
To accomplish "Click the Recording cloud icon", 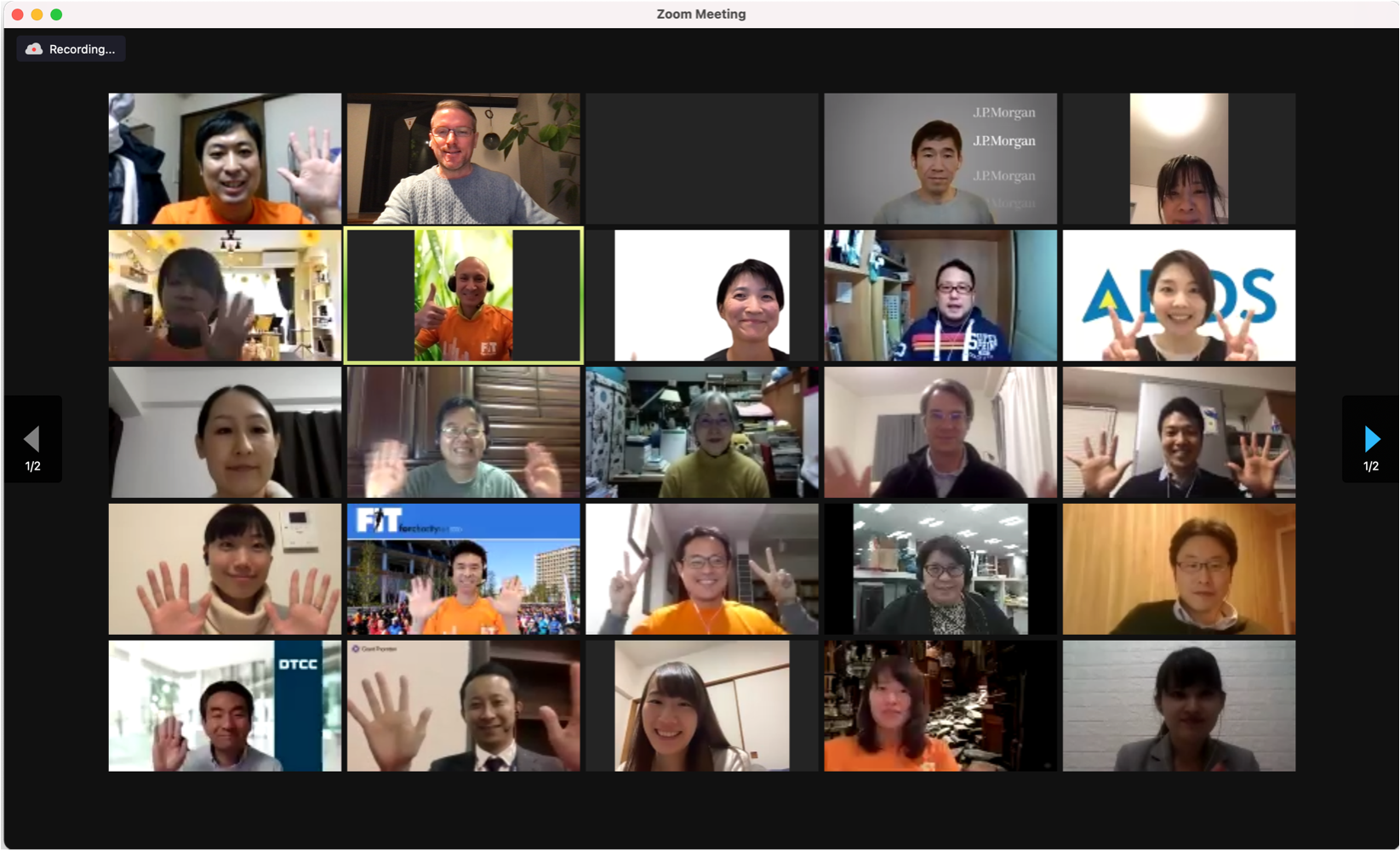I will tap(34, 49).
